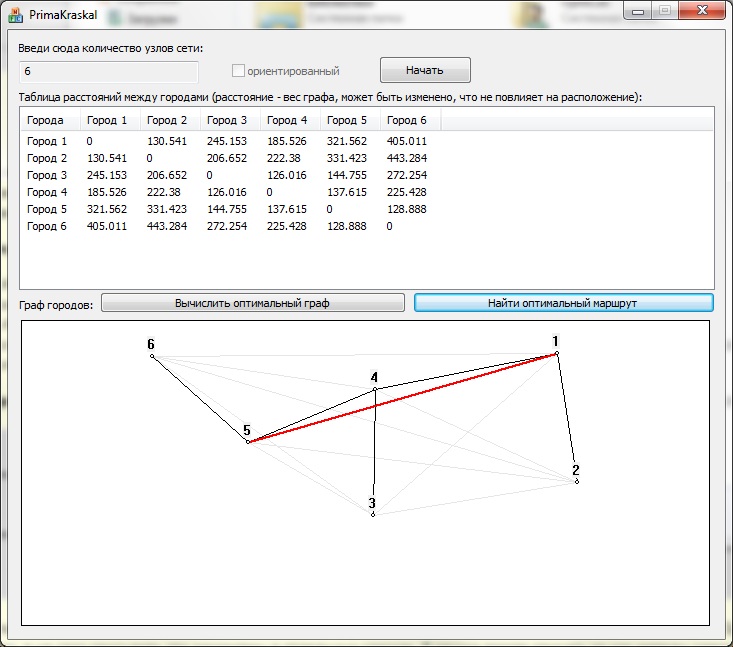Click cell 225.428 in Город 6 row
733x647 pixels.
coord(287,226)
